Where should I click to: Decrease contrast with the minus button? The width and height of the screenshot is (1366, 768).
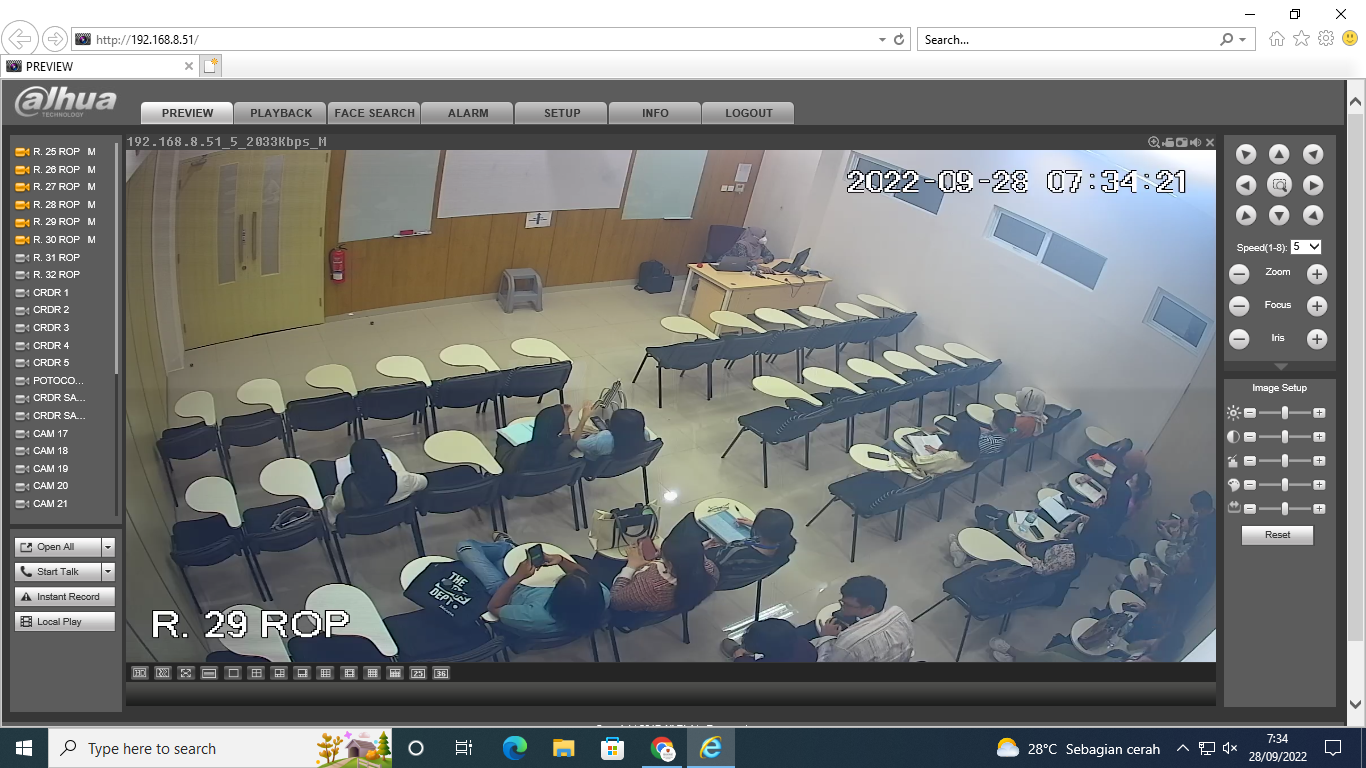click(x=1250, y=437)
